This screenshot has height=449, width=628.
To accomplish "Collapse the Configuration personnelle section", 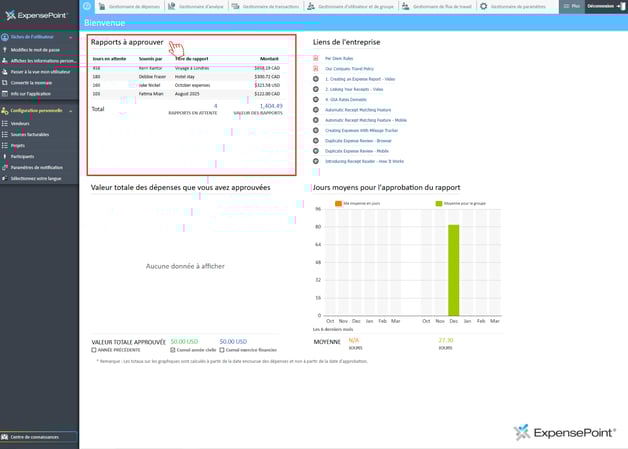I will point(70,111).
